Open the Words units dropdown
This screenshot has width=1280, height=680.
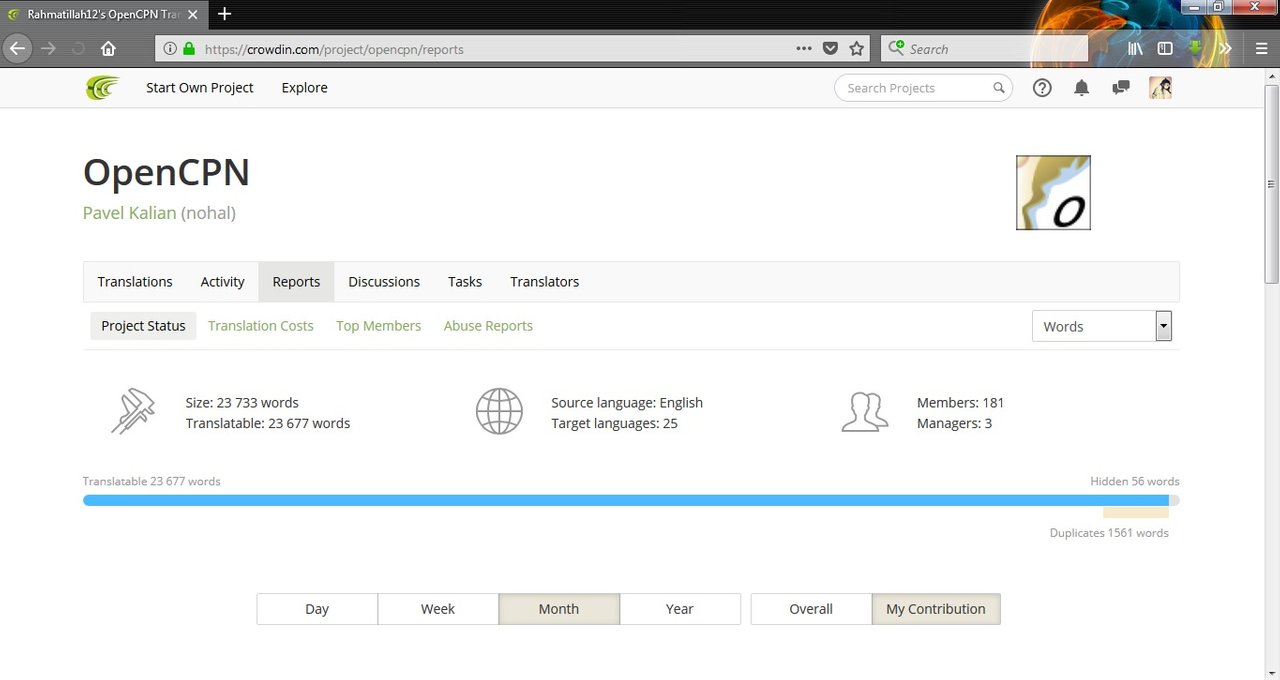point(1101,326)
